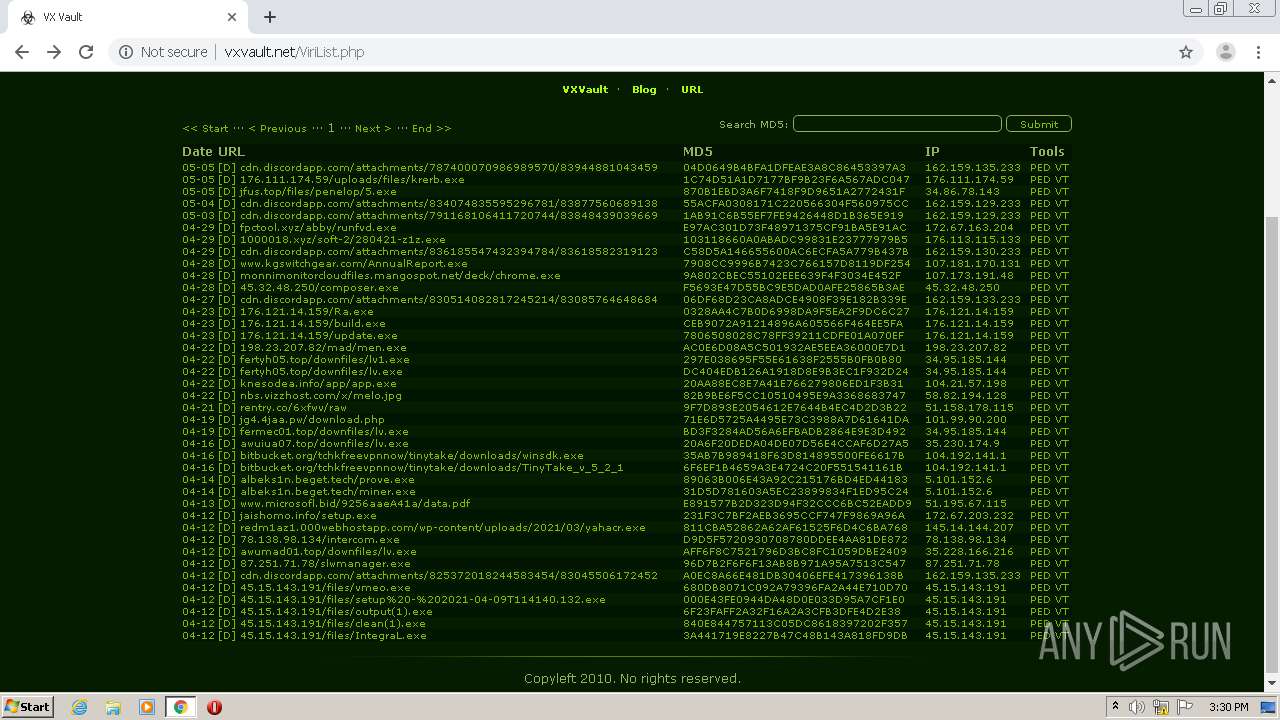This screenshot has width=1280, height=720.
Task: Open the VXVault navigation link
Action: coord(585,89)
